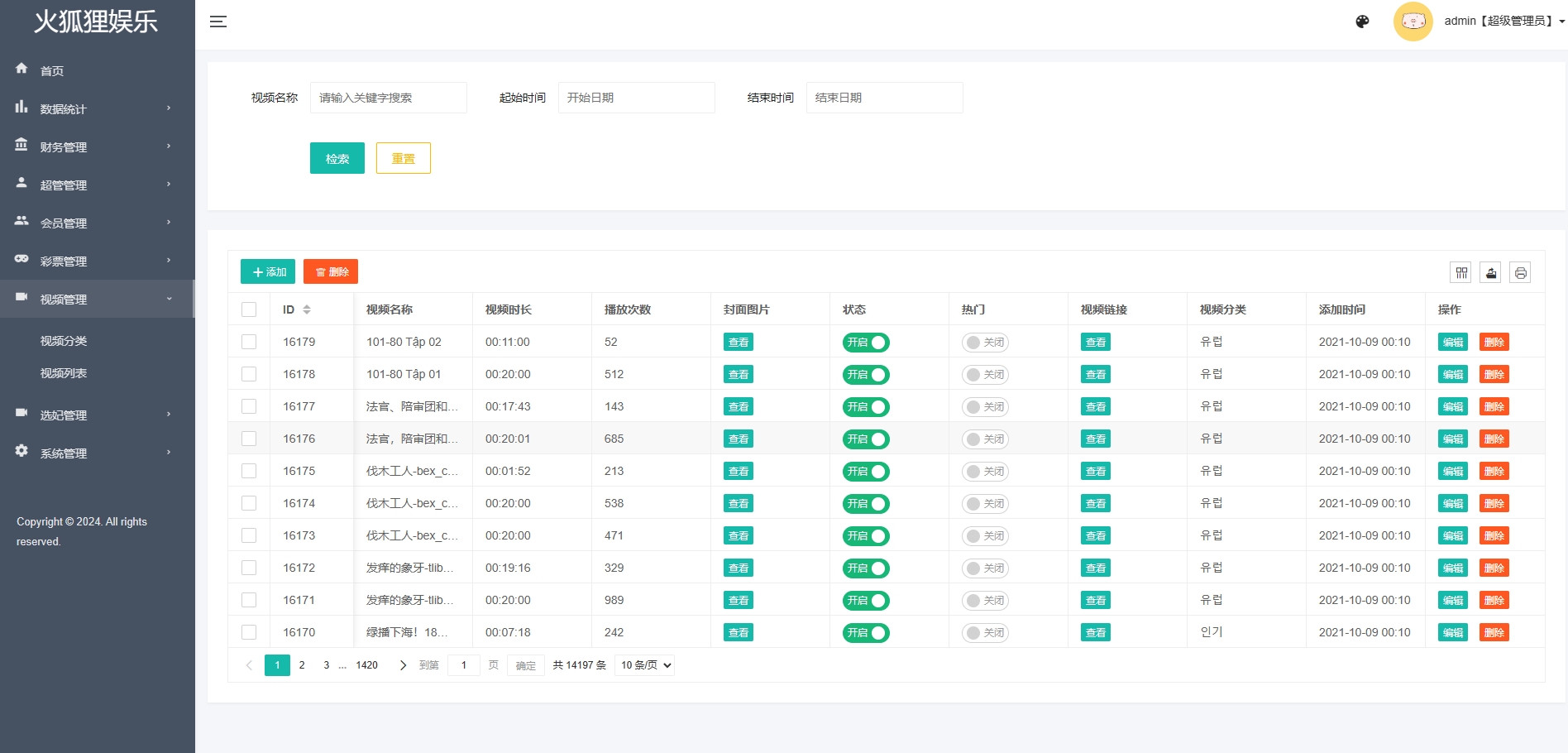Open the theme palette icon
Screen dimensions: 1568x753
tap(1362, 22)
